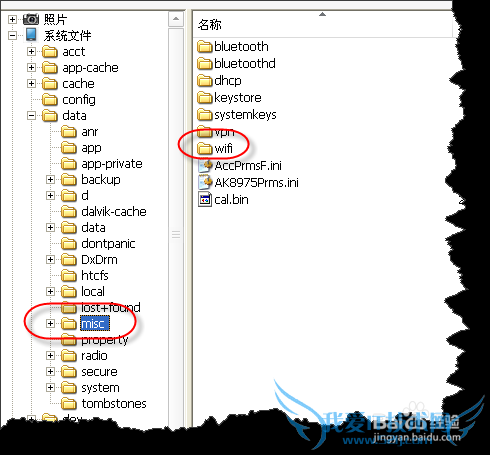
Task: Collapse the data folder tree node
Action: tap(31, 116)
